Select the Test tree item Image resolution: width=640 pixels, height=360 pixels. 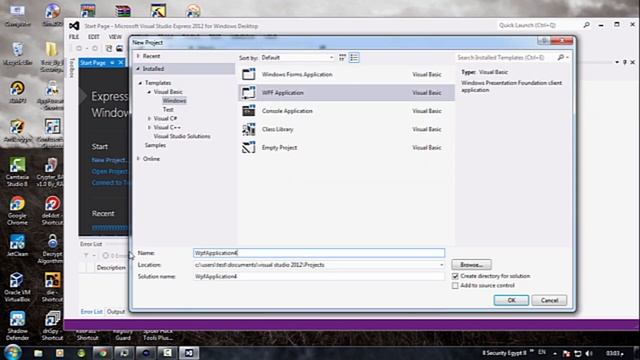pos(168,109)
